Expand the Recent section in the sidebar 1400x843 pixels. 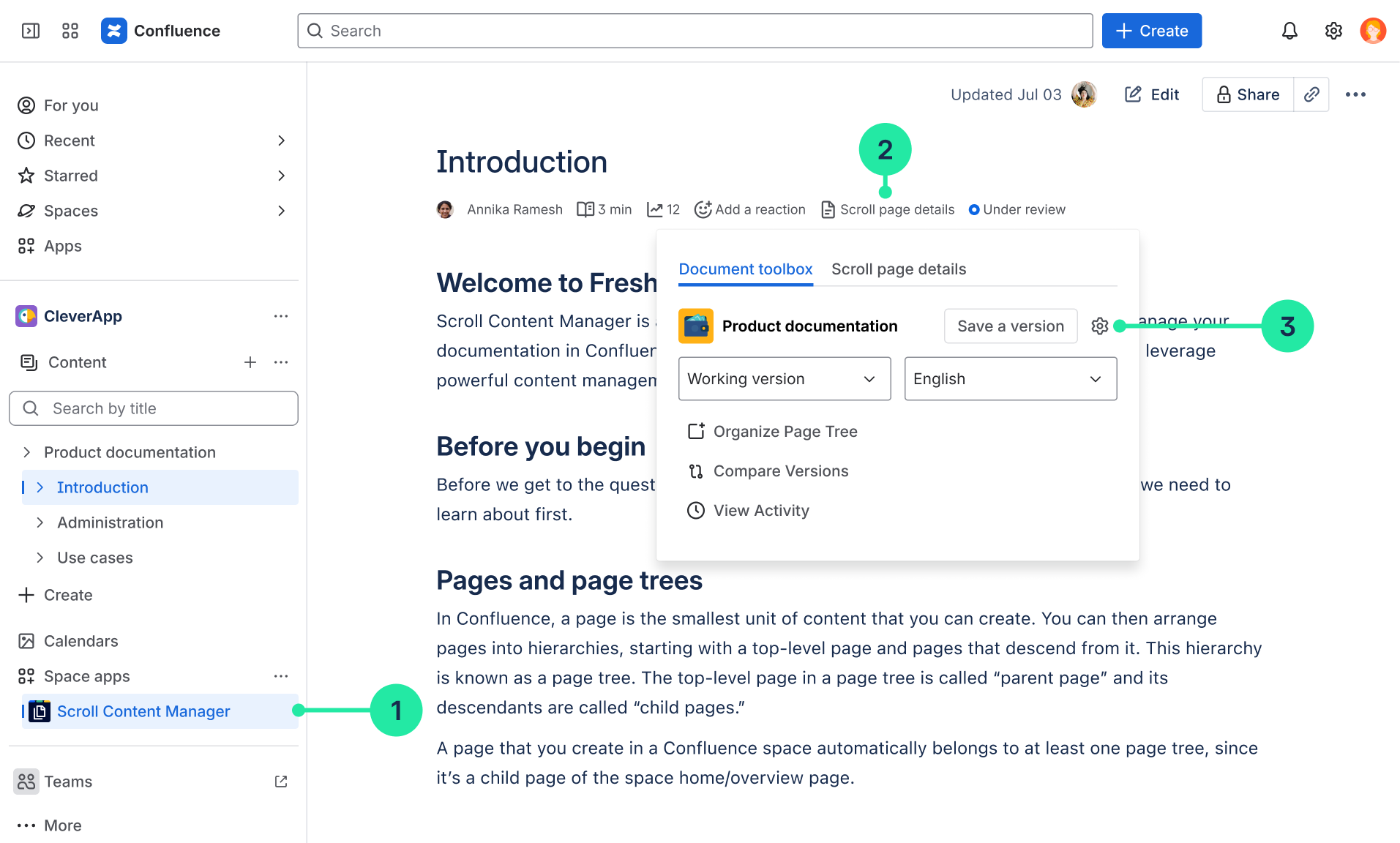(x=281, y=140)
